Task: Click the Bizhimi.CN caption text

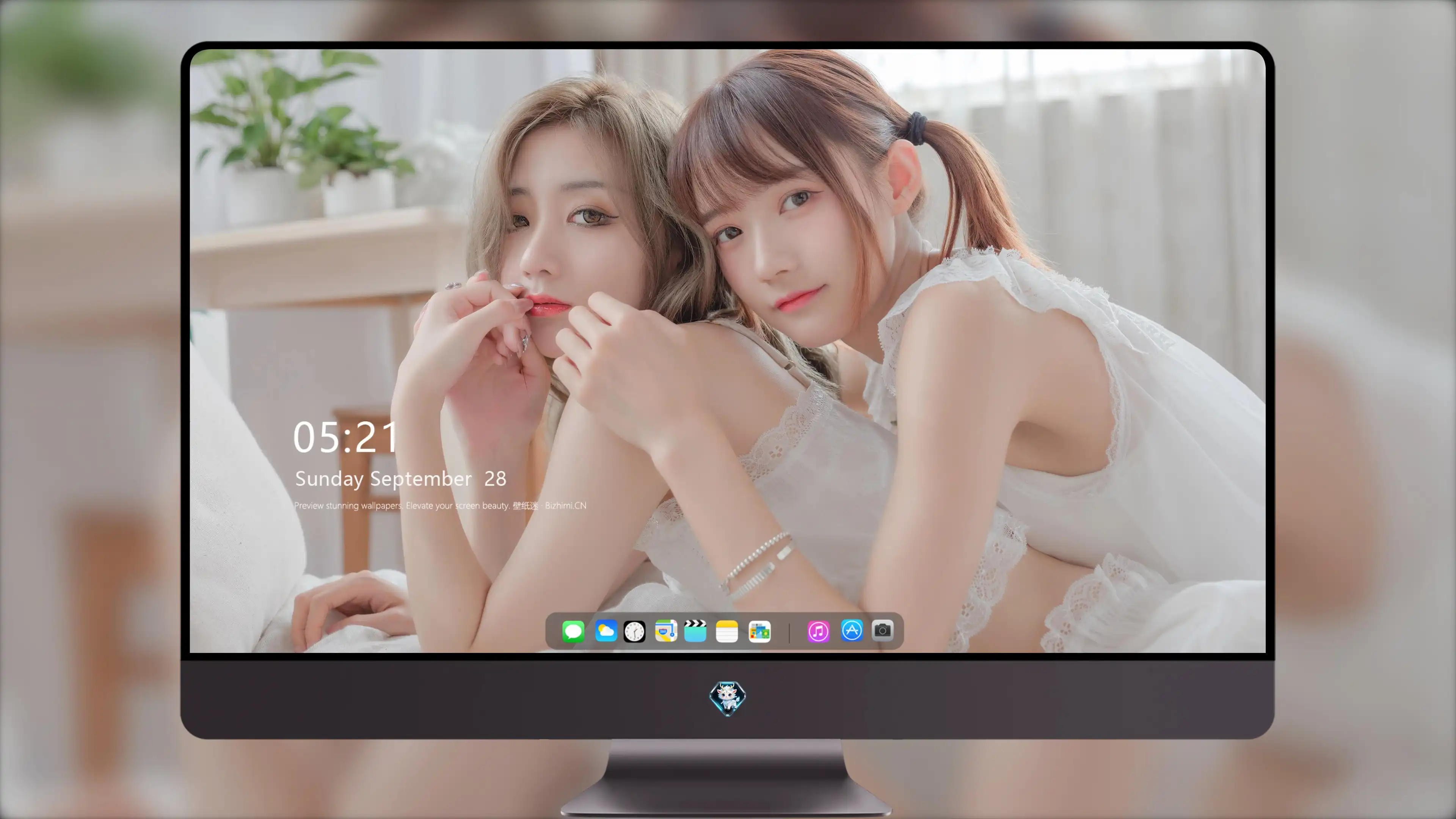Action: 565,505
